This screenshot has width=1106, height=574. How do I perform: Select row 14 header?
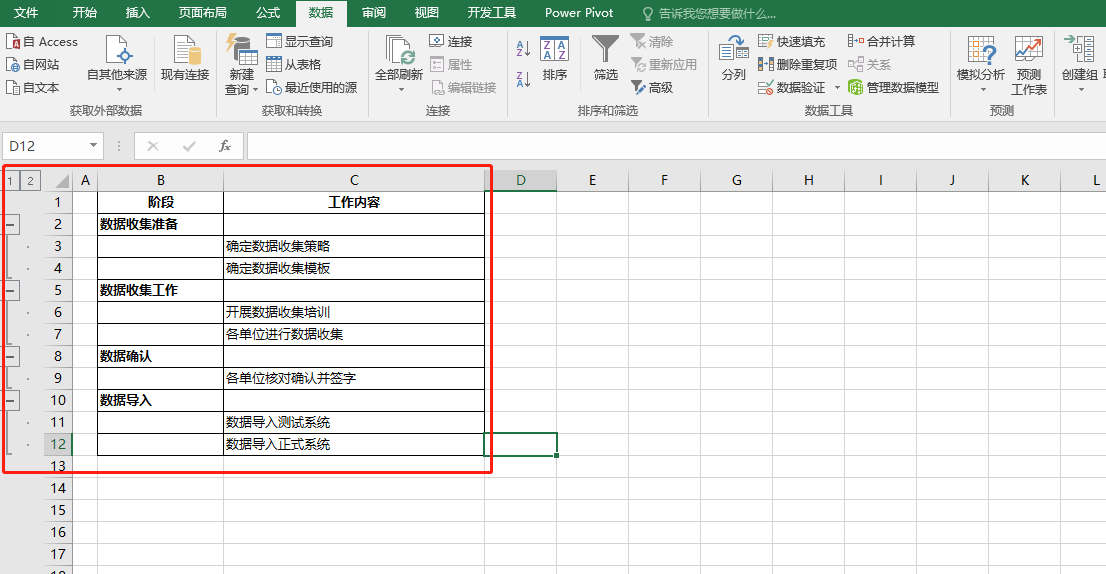point(58,488)
